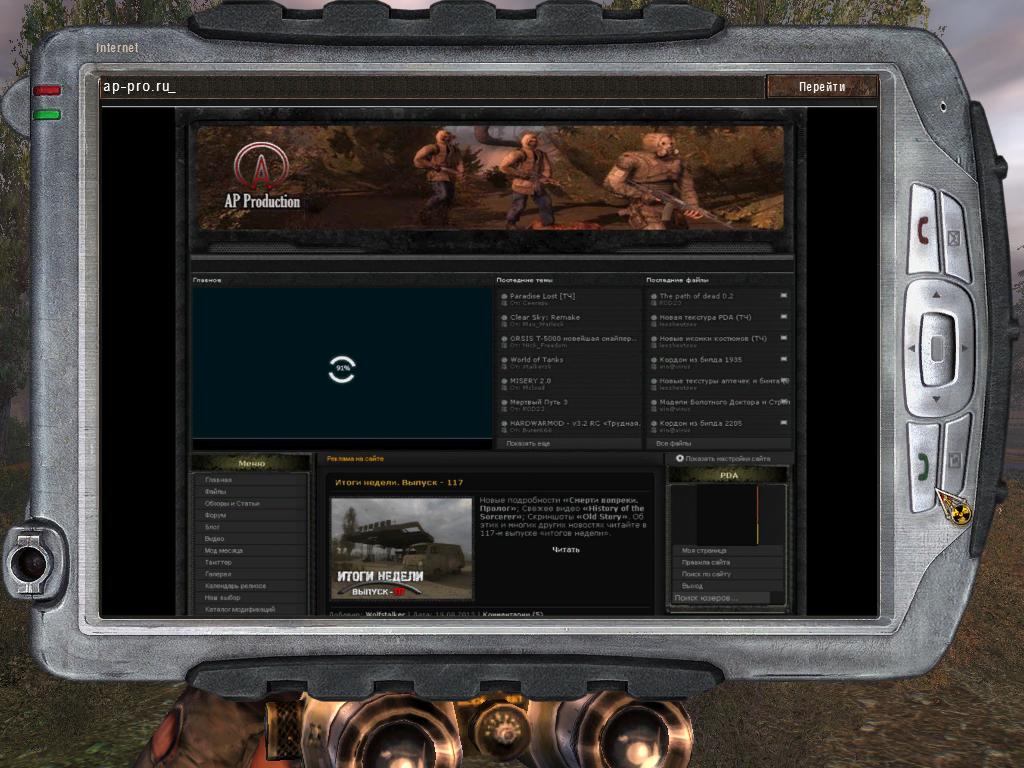
Task: Click the Читать link
Action: (x=566, y=550)
